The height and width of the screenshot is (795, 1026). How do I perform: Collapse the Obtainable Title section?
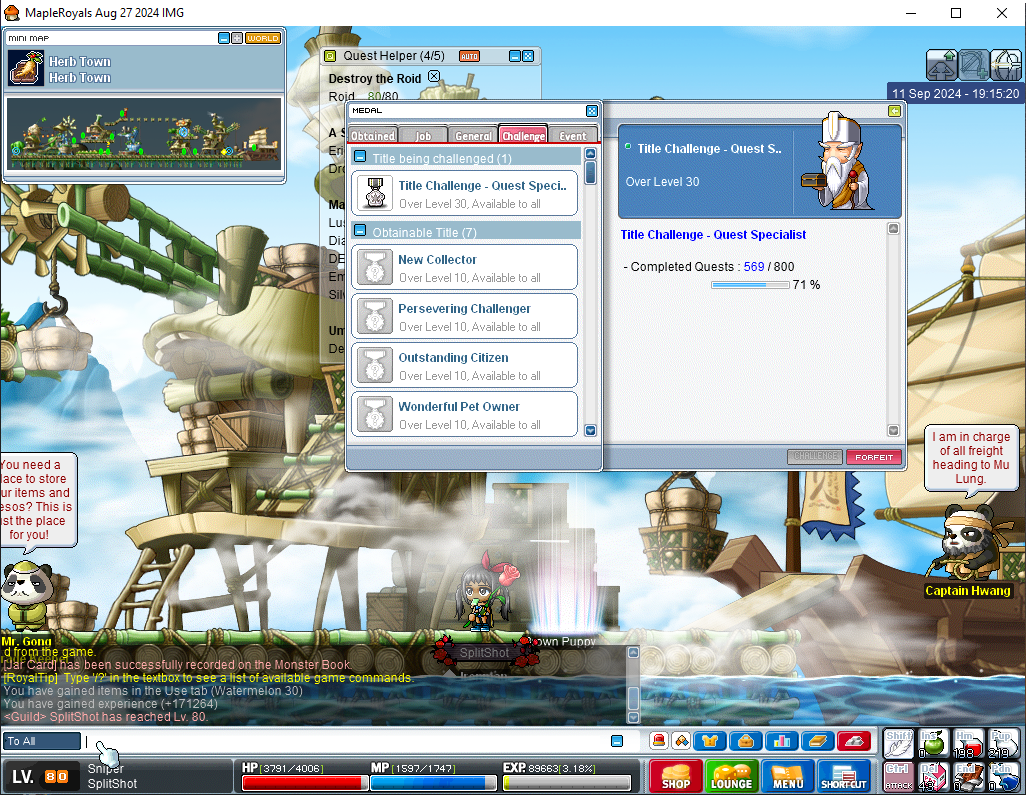coord(360,231)
